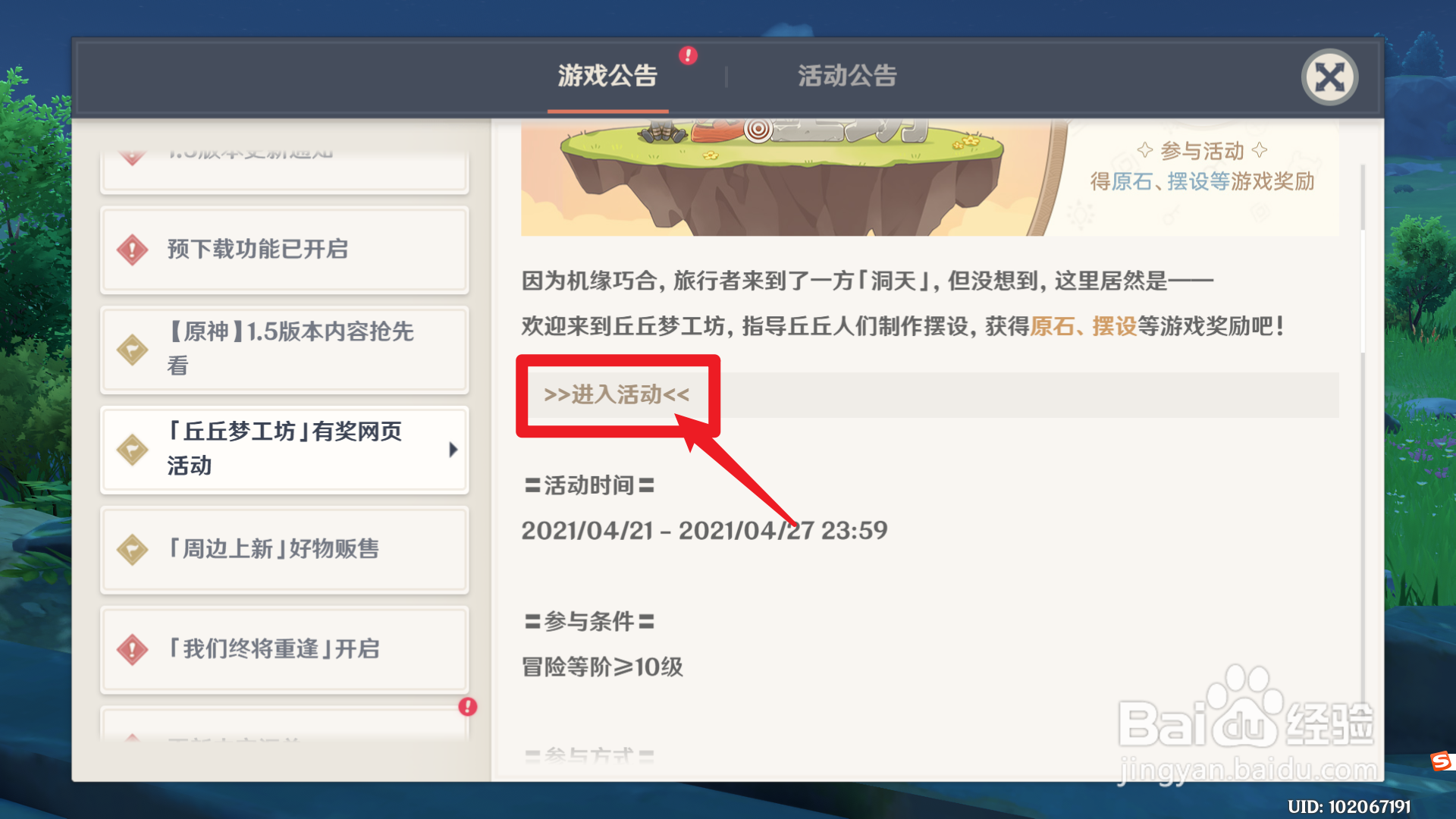
Task: Click red alert badge on bottom list item
Action: click(468, 707)
